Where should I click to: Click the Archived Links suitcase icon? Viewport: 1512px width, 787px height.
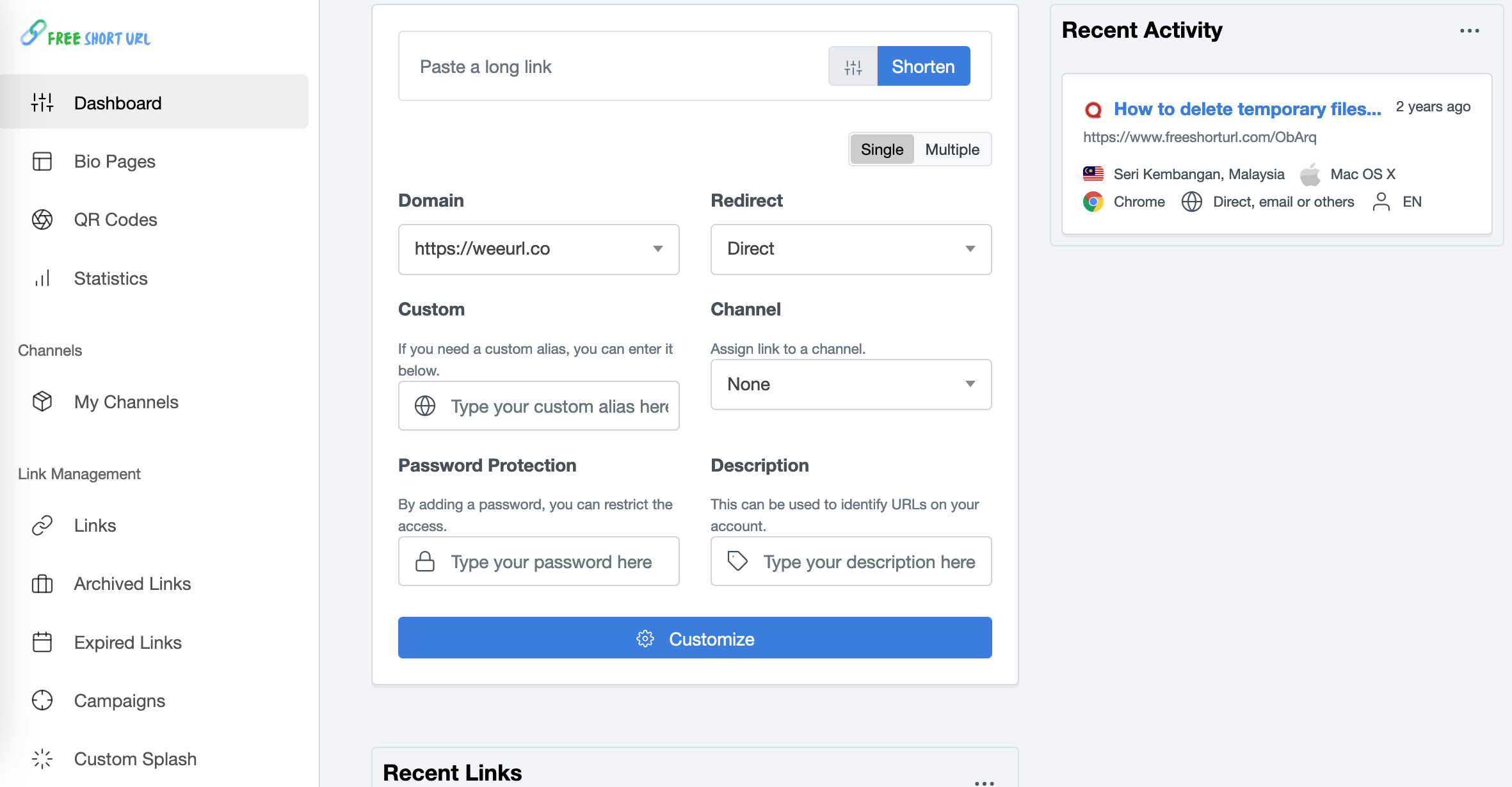click(42, 584)
